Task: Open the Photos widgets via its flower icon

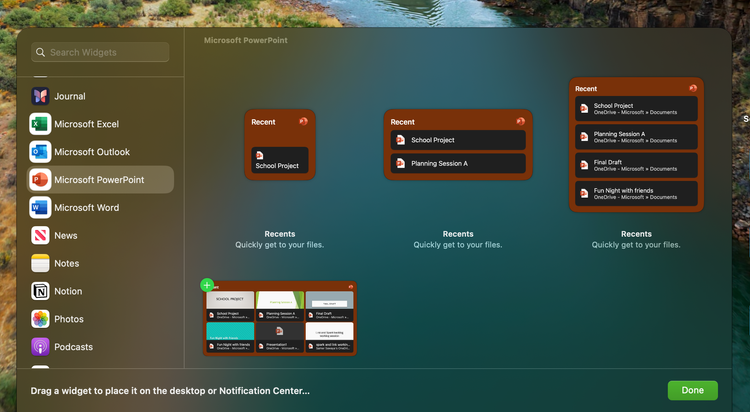Action: tap(40, 319)
